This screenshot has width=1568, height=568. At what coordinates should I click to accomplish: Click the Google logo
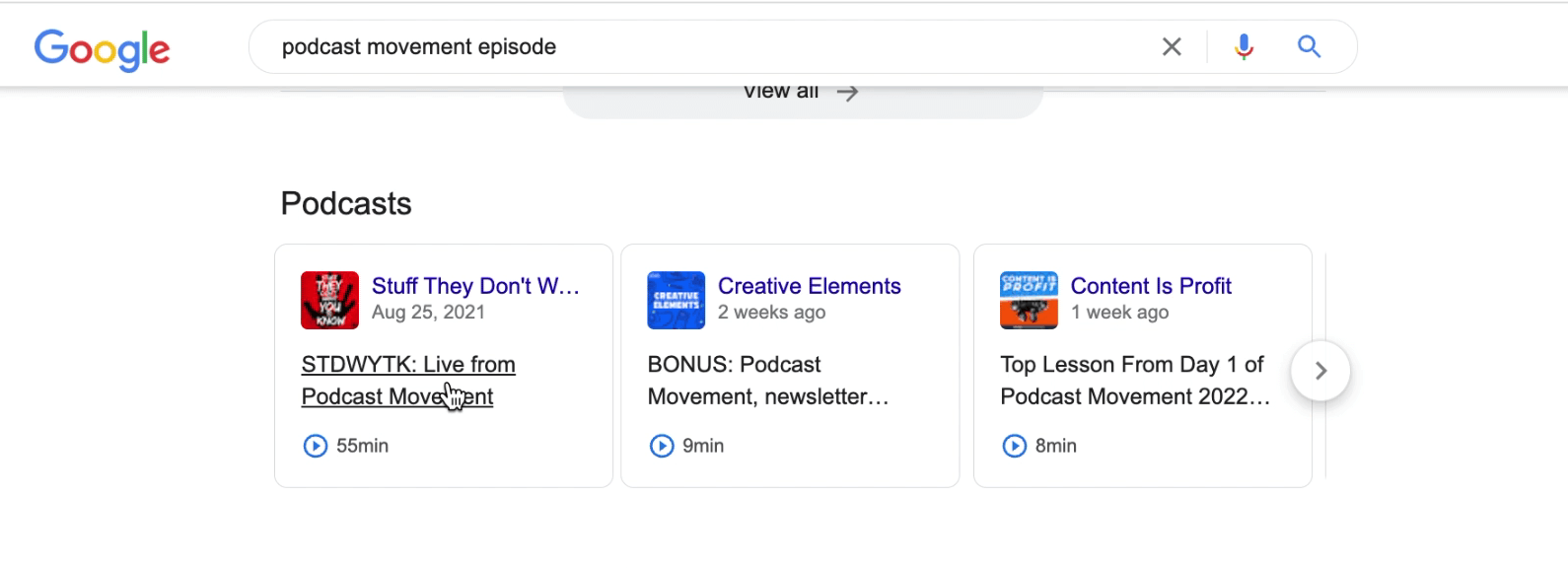(102, 48)
